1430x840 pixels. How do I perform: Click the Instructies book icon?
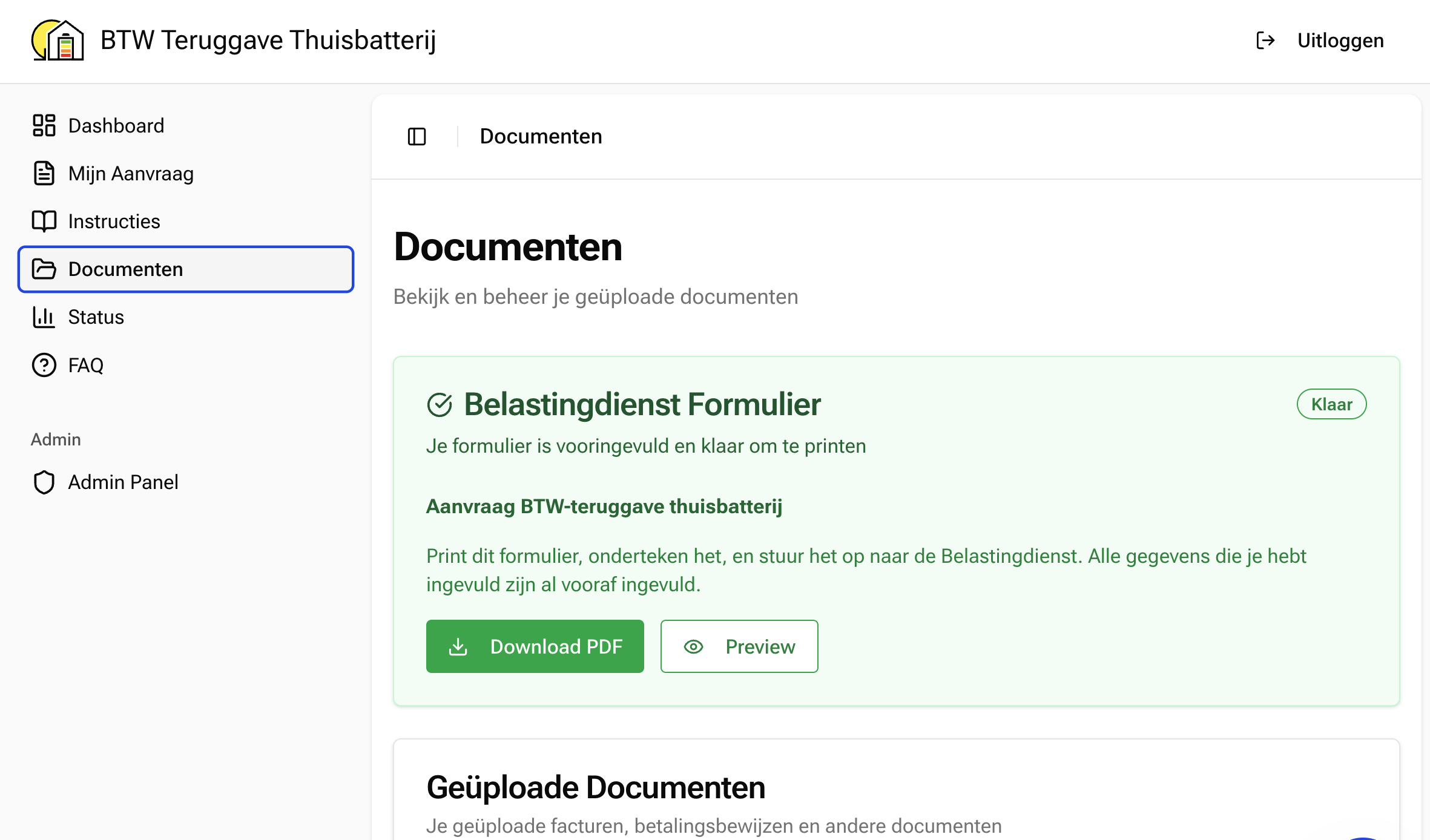(x=44, y=221)
